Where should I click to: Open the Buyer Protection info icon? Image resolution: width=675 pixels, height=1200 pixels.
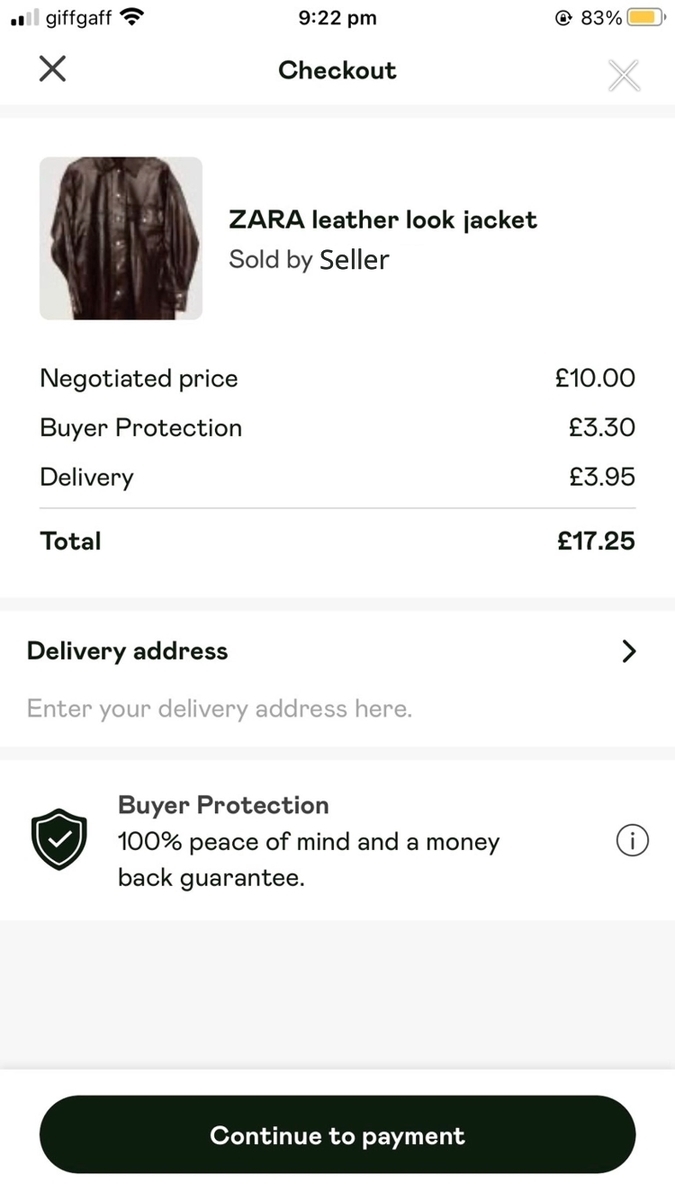[631, 840]
